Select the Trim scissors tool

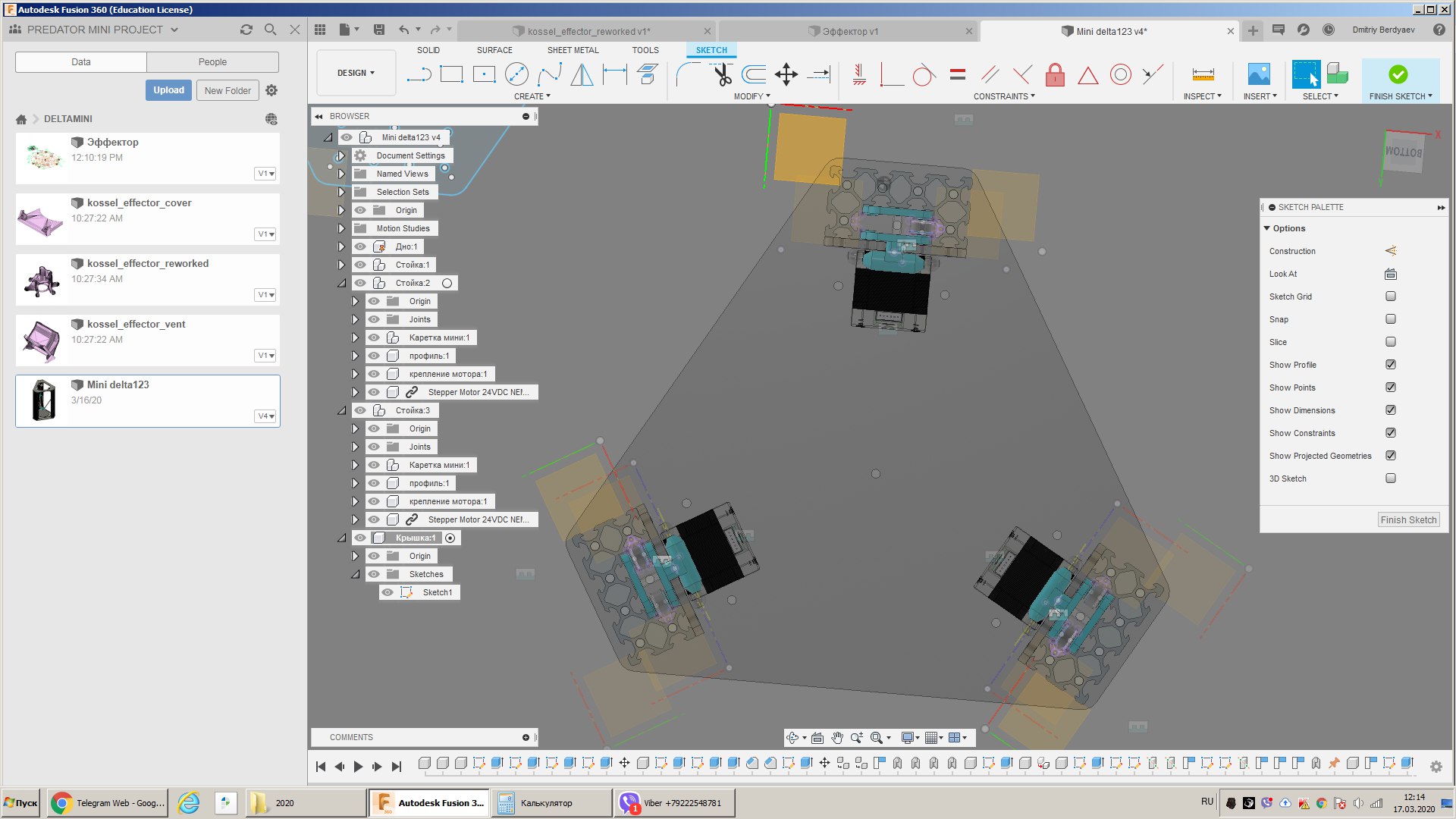click(x=723, y=74)
